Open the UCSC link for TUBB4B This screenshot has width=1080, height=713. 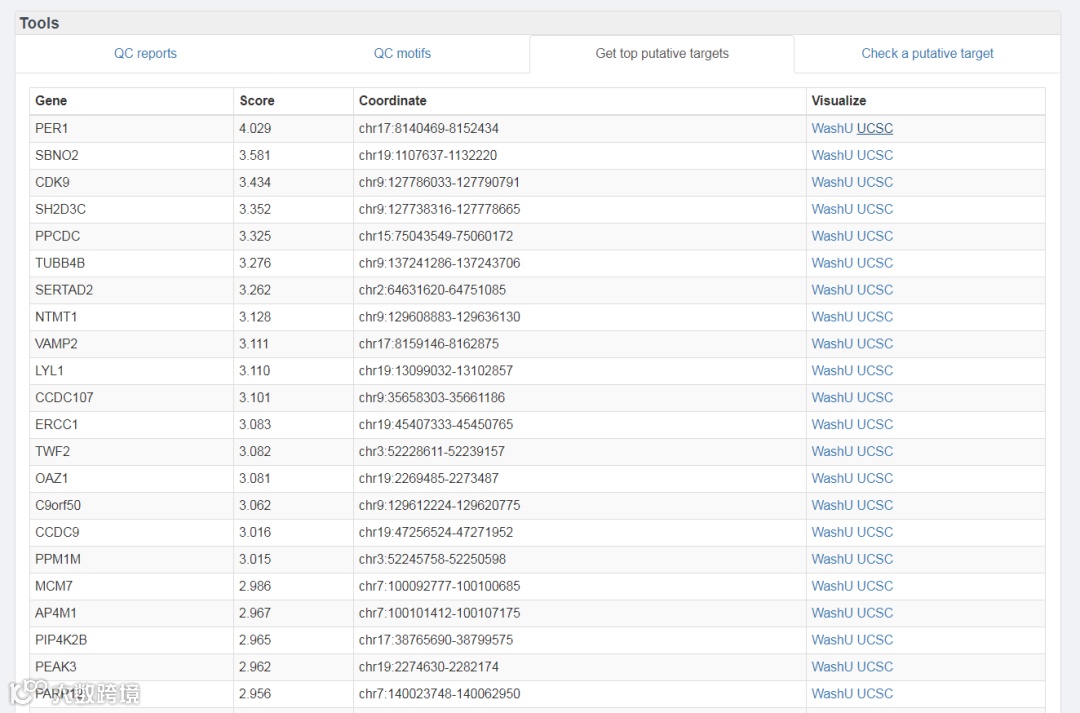click(x=875, y=262)
